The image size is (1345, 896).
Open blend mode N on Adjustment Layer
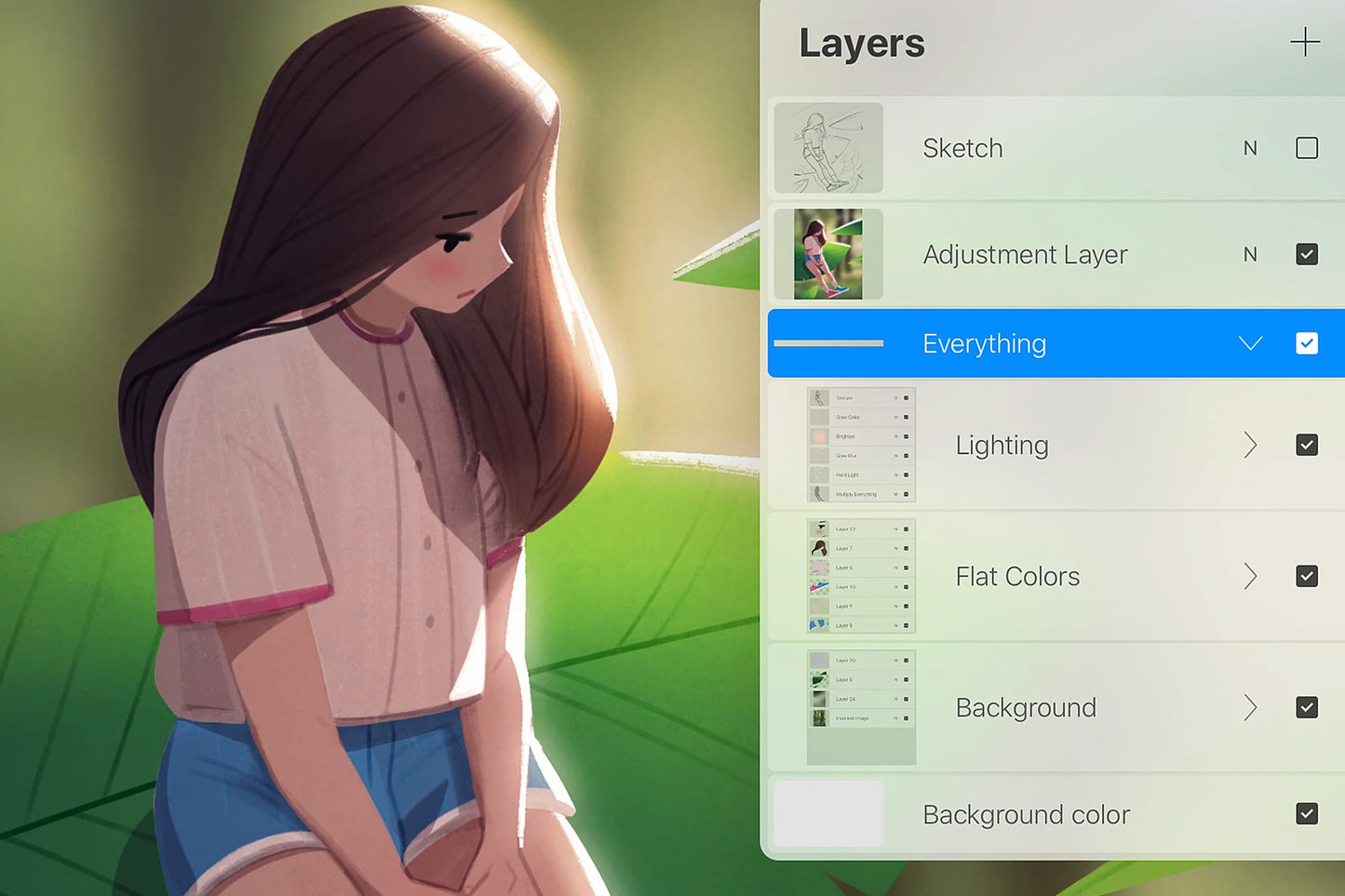[1250, 254]
